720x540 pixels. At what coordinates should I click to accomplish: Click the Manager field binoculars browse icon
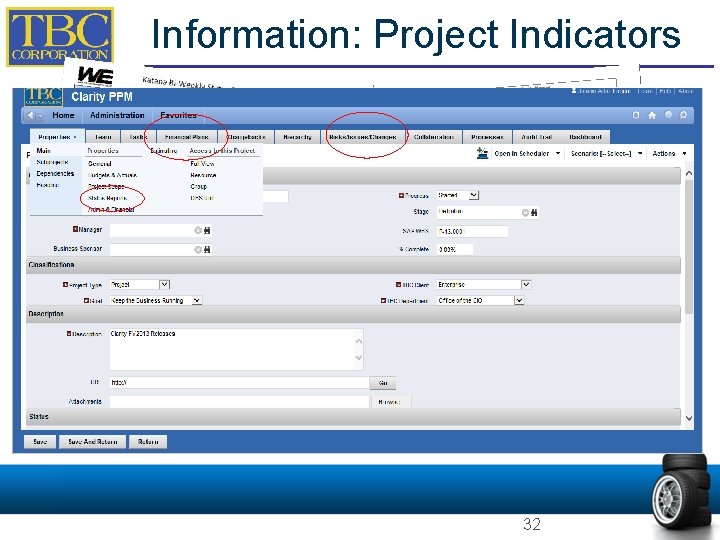tap(207, 231)
